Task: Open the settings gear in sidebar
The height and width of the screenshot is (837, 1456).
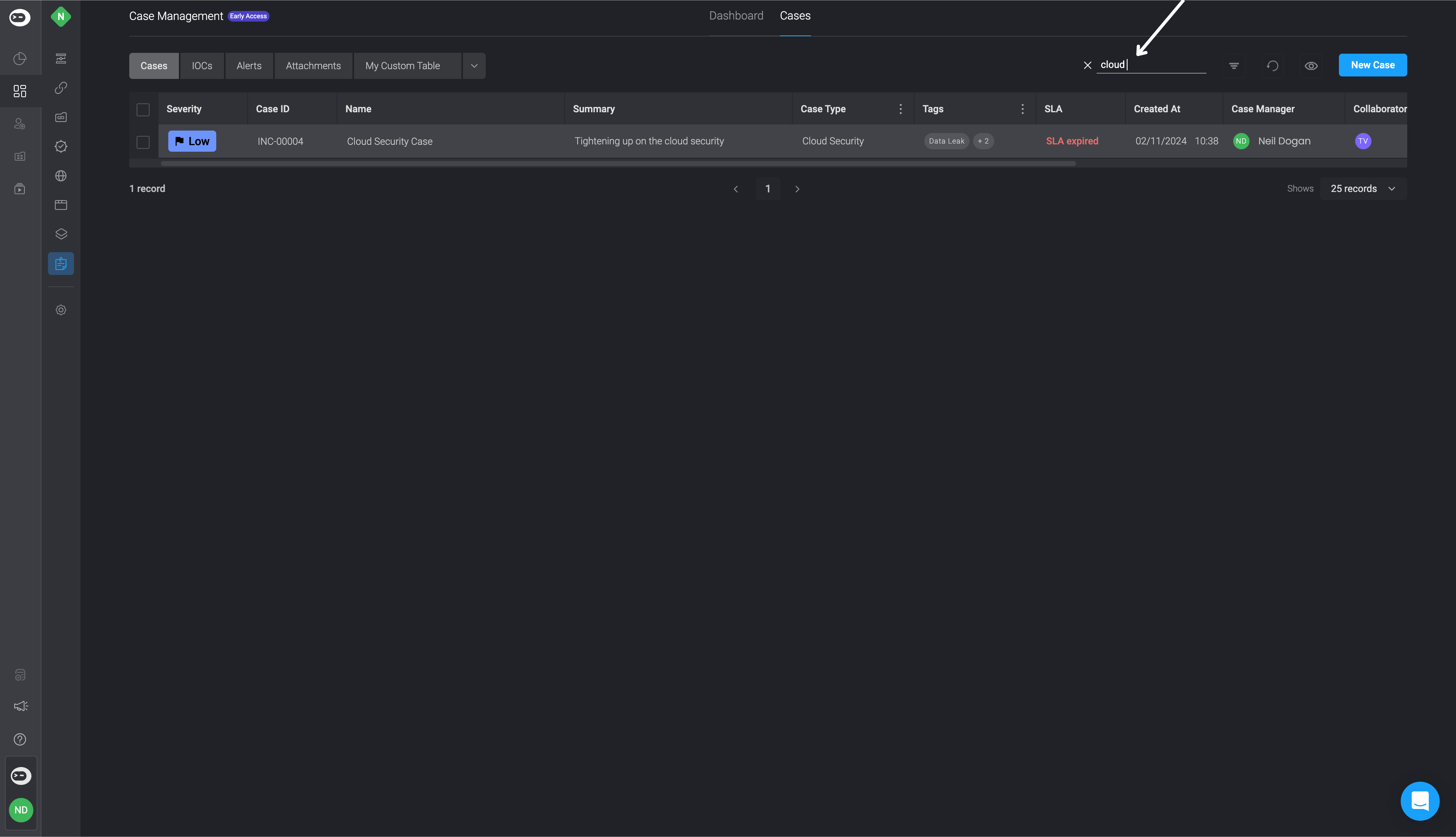Action: pyautogui.click(x=61, y=310)
